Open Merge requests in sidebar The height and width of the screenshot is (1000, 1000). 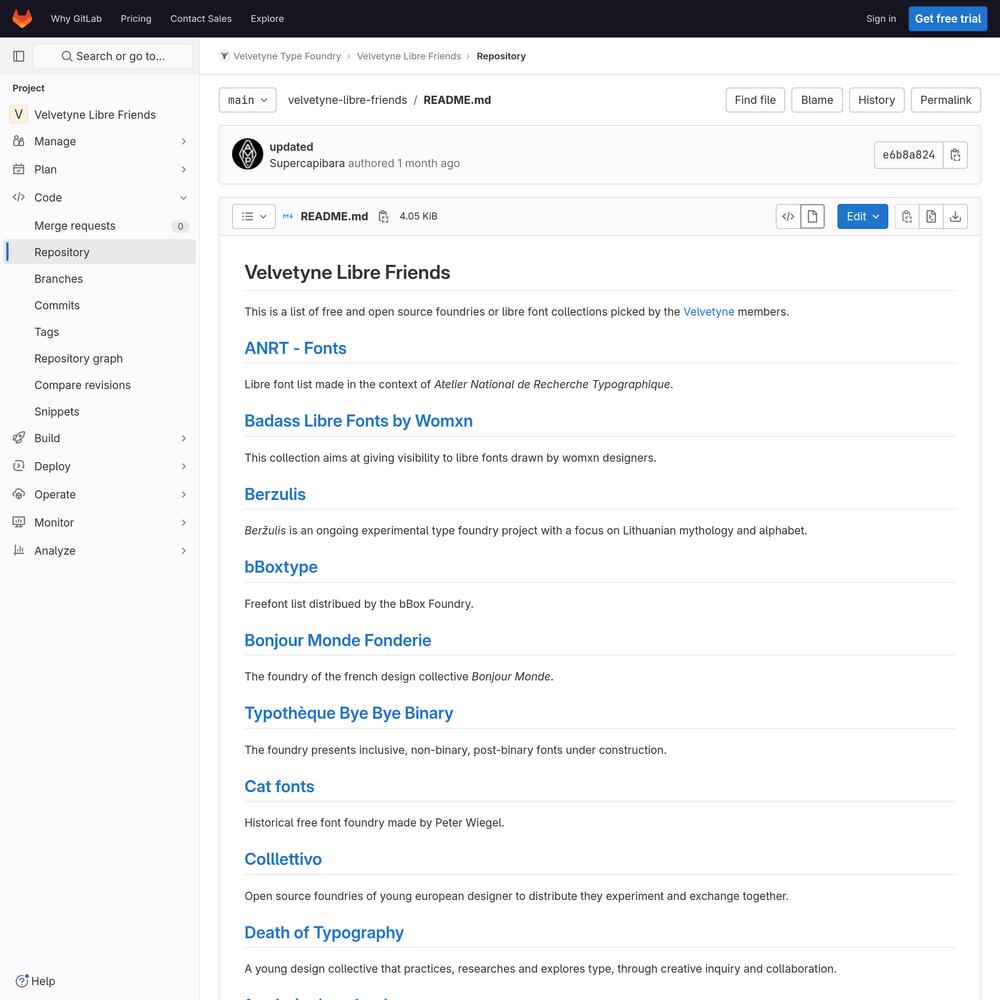click(x=100, y=226)
